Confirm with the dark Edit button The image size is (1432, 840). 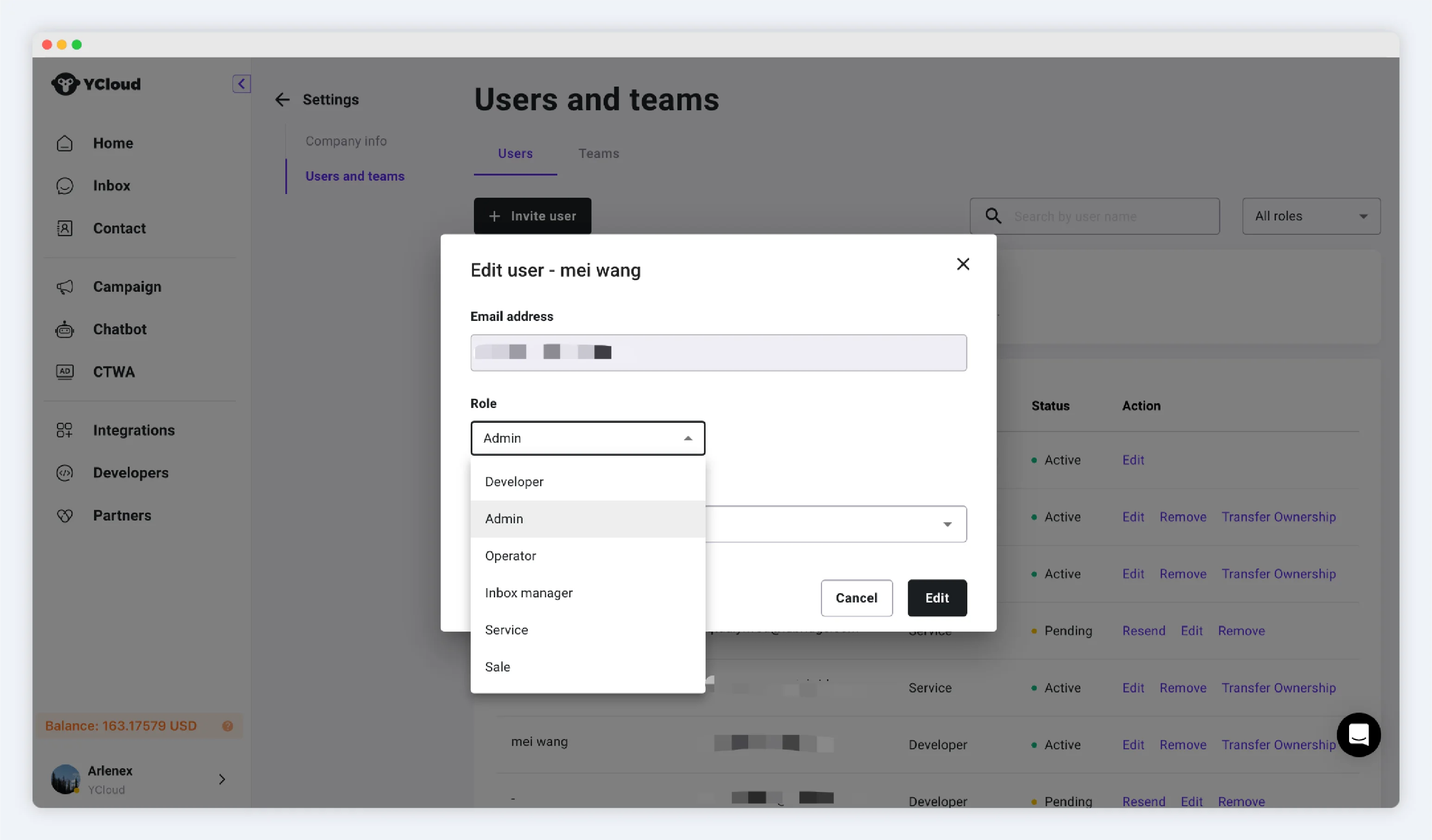(937, 598)
